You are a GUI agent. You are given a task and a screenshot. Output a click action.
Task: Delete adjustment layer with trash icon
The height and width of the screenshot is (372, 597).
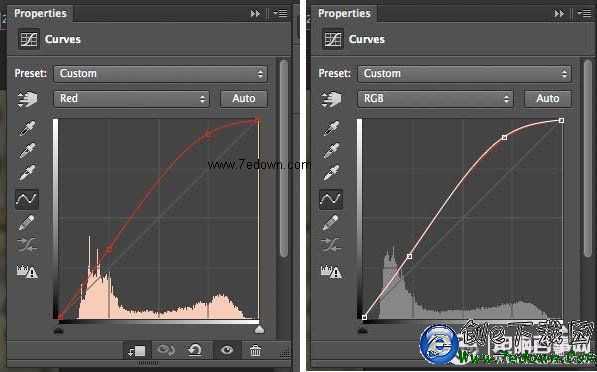pyautogui.click(x=255, y=350)
